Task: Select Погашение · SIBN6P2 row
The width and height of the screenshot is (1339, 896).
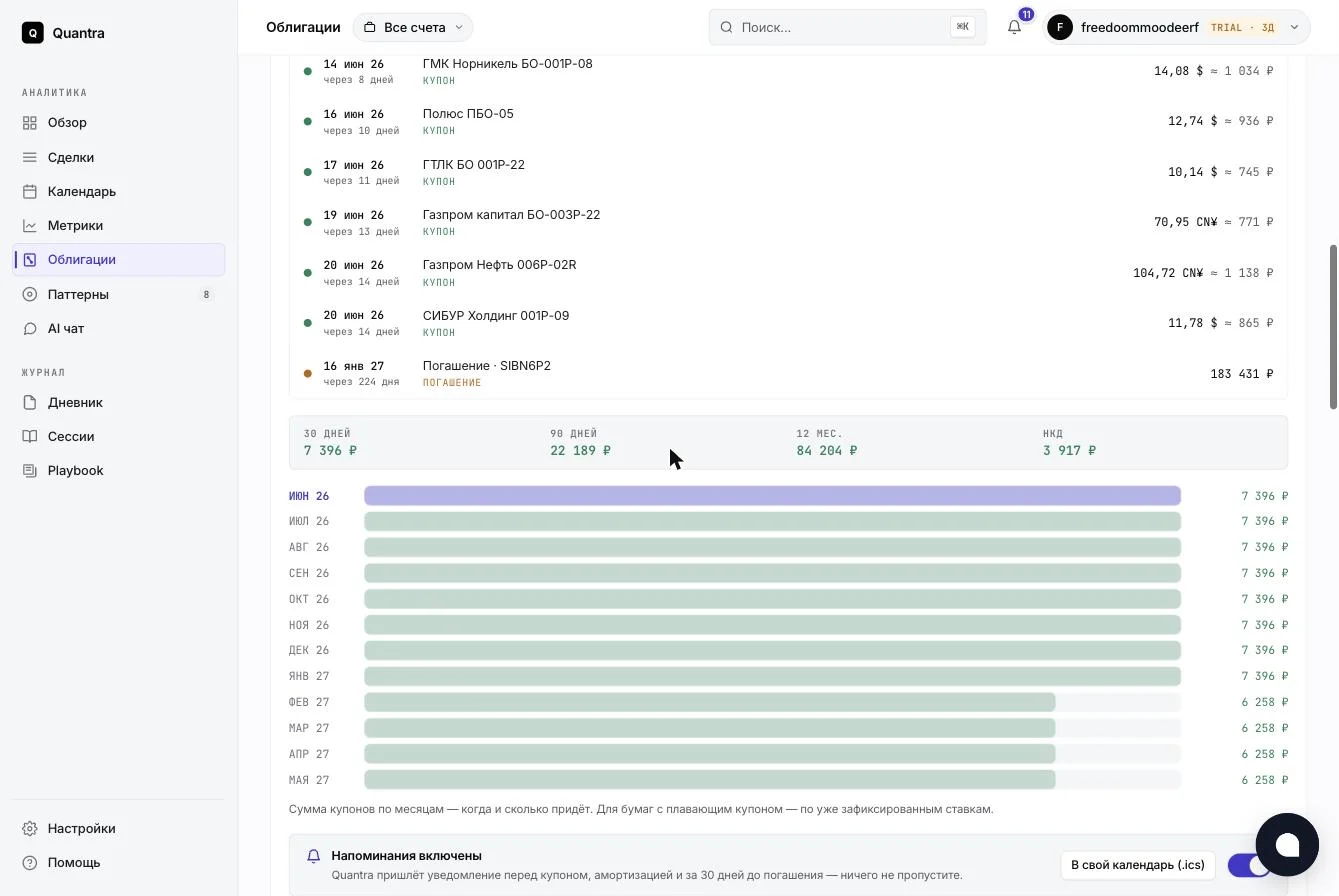Action: pyautogui.click(x=788, y=373)
